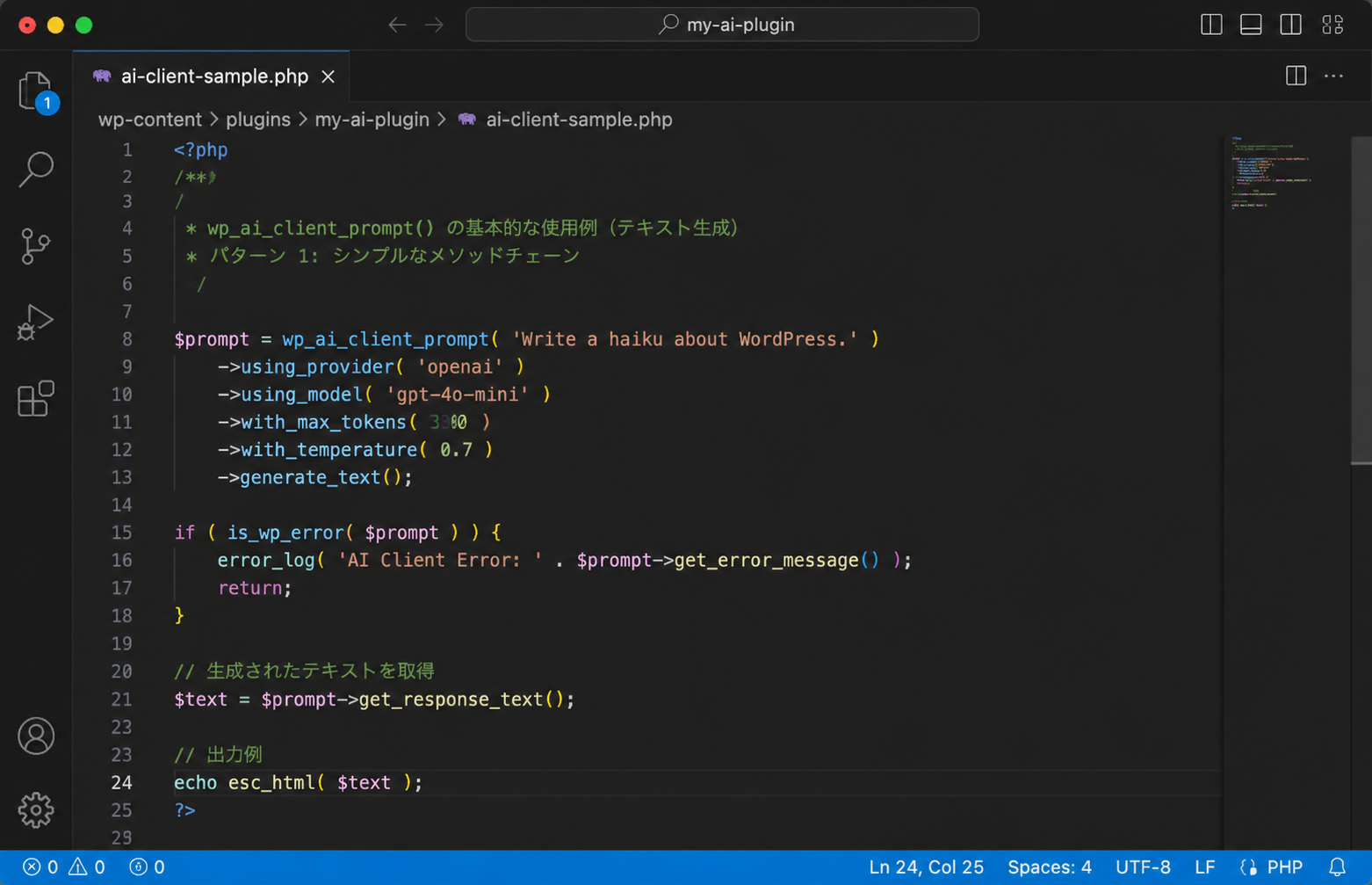Image resolution: width=1372 pixels, height=885 pixels.
Task: Toggle the primary side bar layout icon
Action: (1211, 25)
